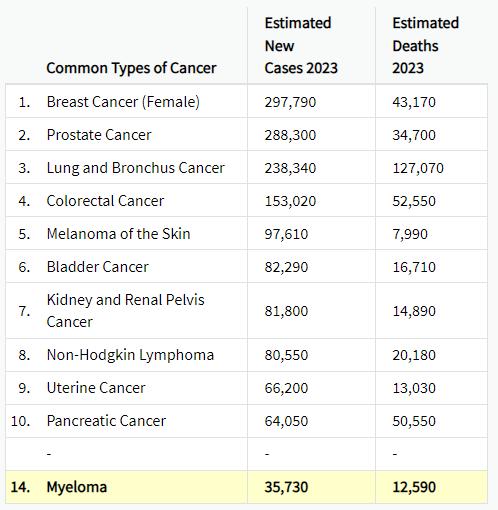Select the 35,730 Myeloma cases value
This screenshot has width=498, height=510.
pyautogui.click(x=286, y=487)
